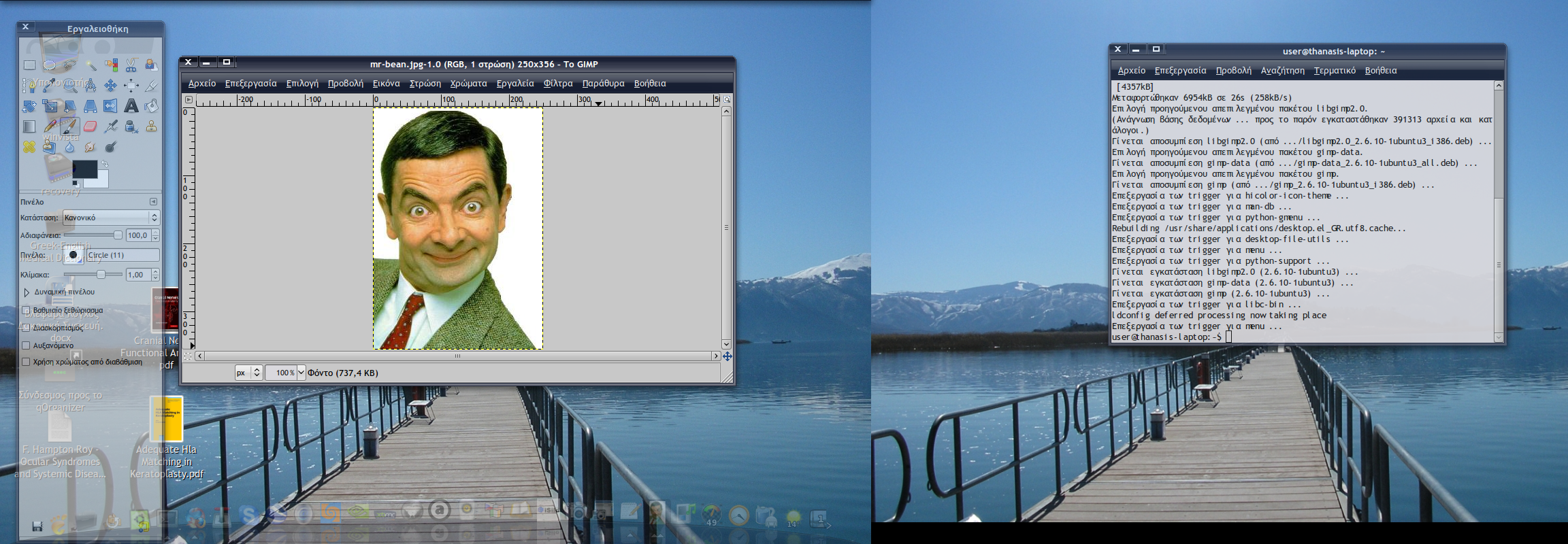Screen dimensions: 1568x544
Task: Open the Κατάσταση mode dropdown
Action: [111, 218]
